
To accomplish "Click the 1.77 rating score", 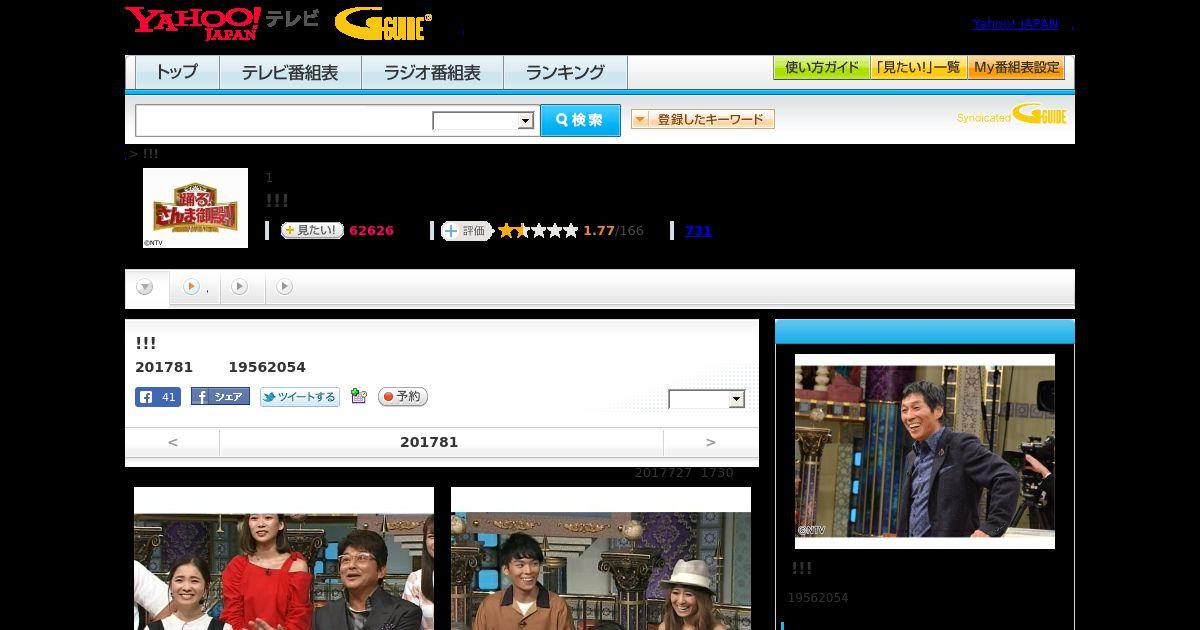I will pos(599,231).
